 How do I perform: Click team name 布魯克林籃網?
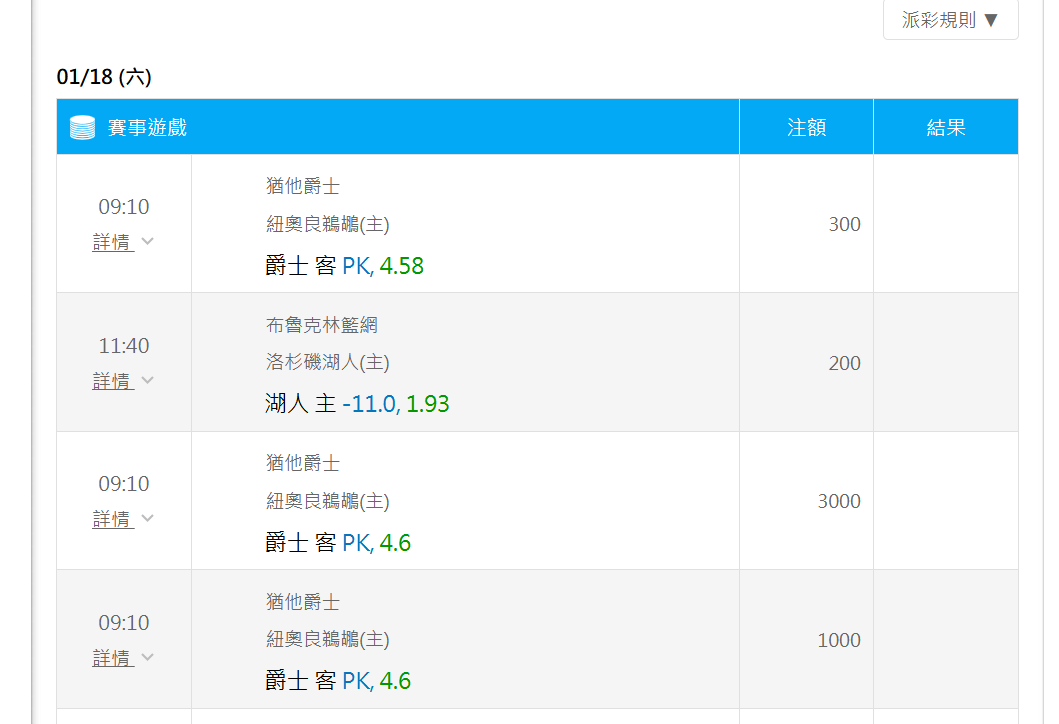pyautogui.click(x=321, y=325)
